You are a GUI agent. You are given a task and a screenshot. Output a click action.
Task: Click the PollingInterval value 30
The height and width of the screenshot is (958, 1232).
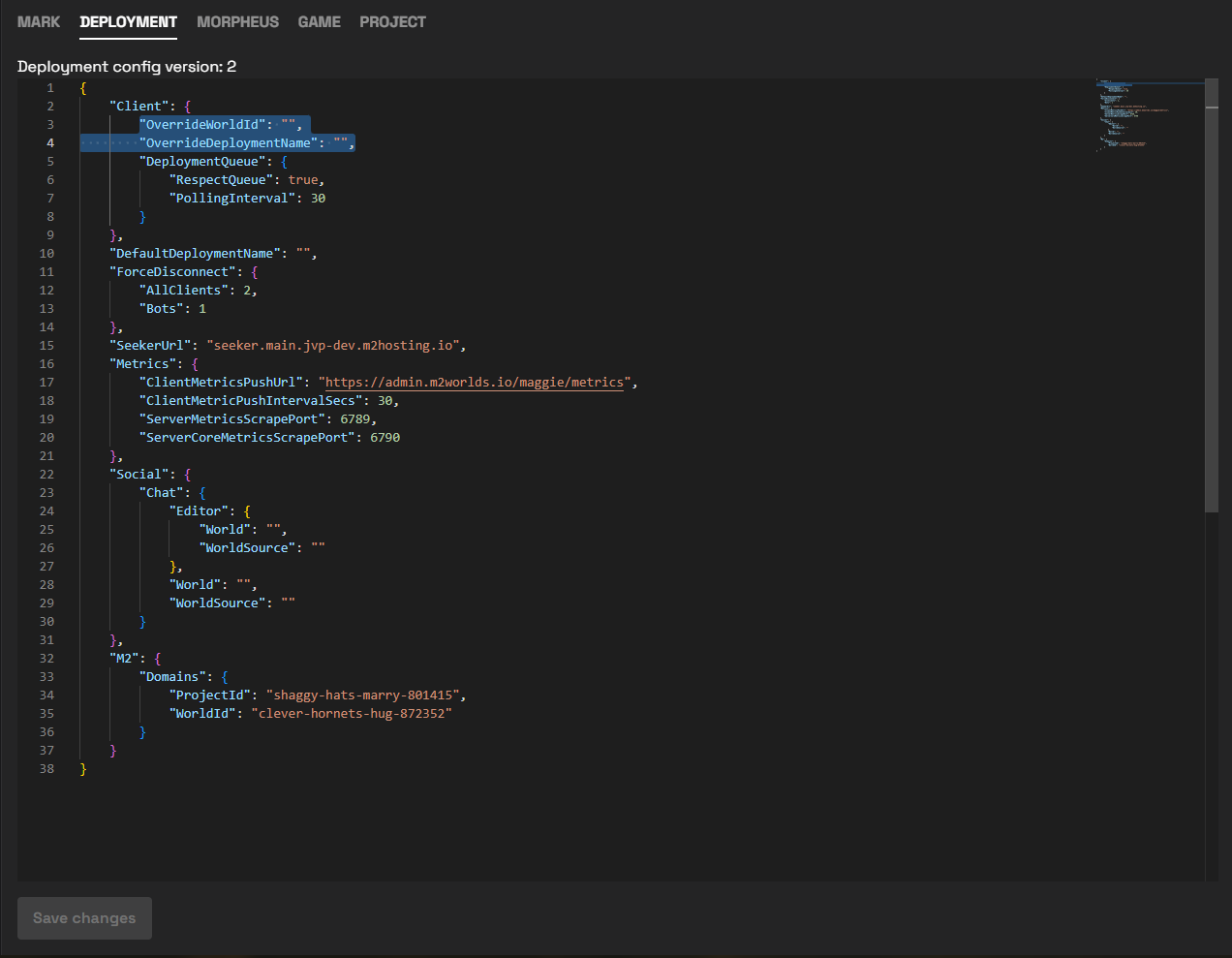(x=318, y=199)
